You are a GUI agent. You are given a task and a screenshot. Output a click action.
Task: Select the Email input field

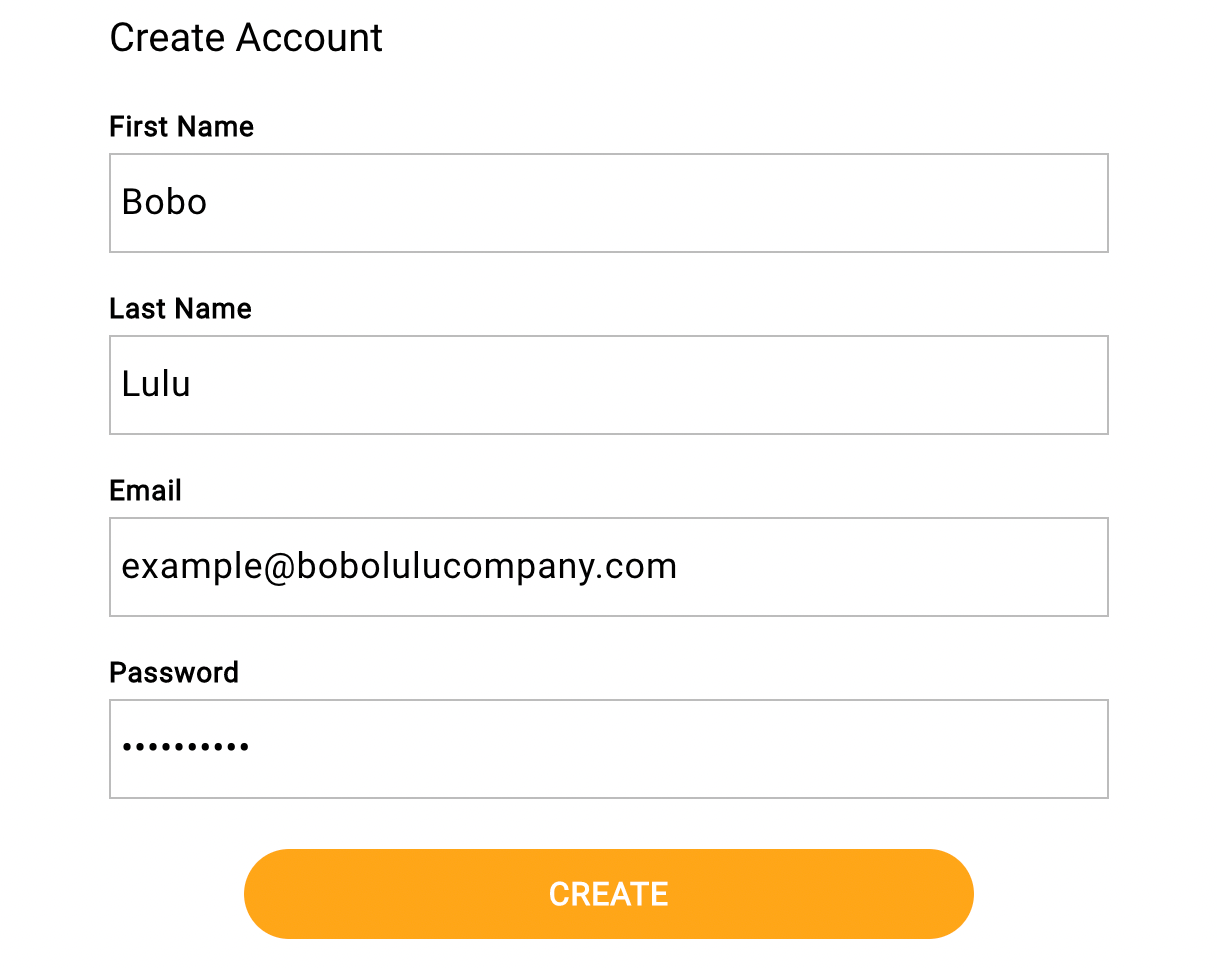(x=608, y=567)
